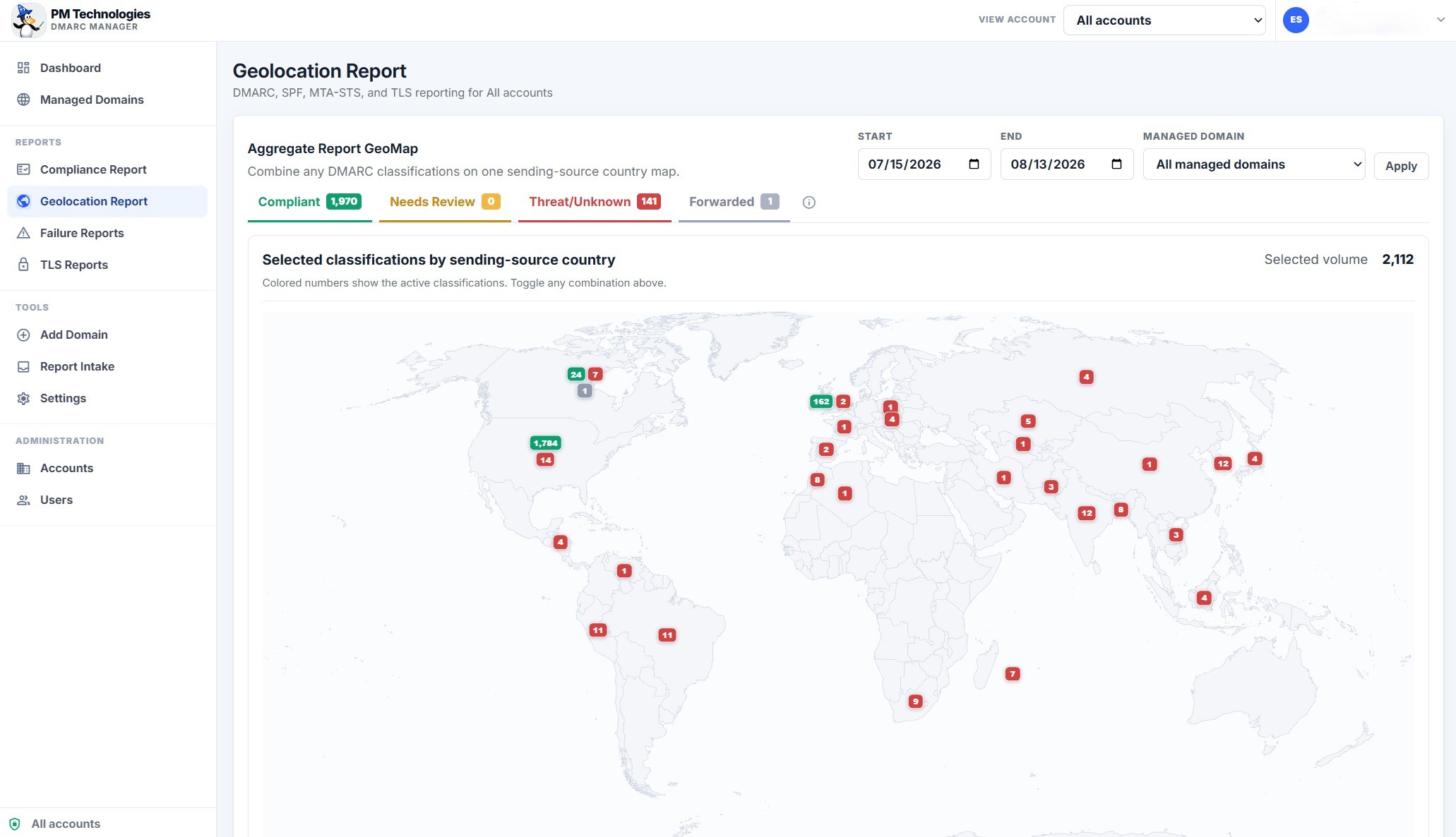Click the red 8 marker in Bangladesh area
This screenshot has width=1456, height=837.
tap(1121, 510)
